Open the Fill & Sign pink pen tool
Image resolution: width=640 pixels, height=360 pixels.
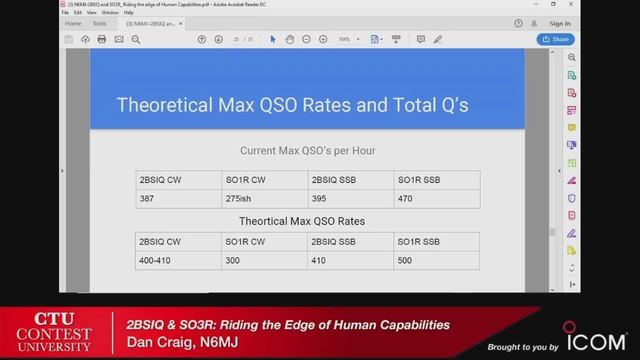pos(571,180)
